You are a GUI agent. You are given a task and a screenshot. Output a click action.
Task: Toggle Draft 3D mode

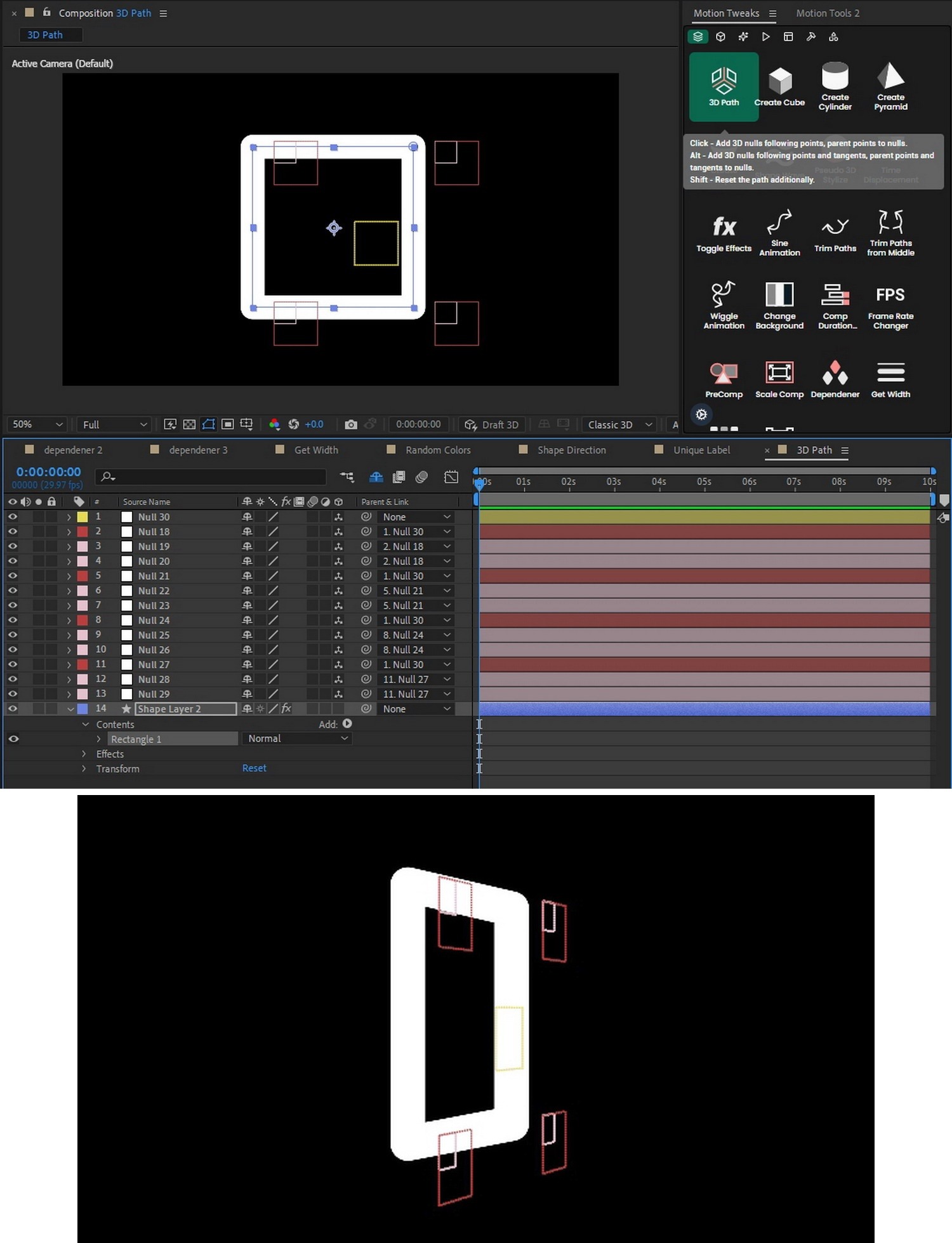click(492, 424)
